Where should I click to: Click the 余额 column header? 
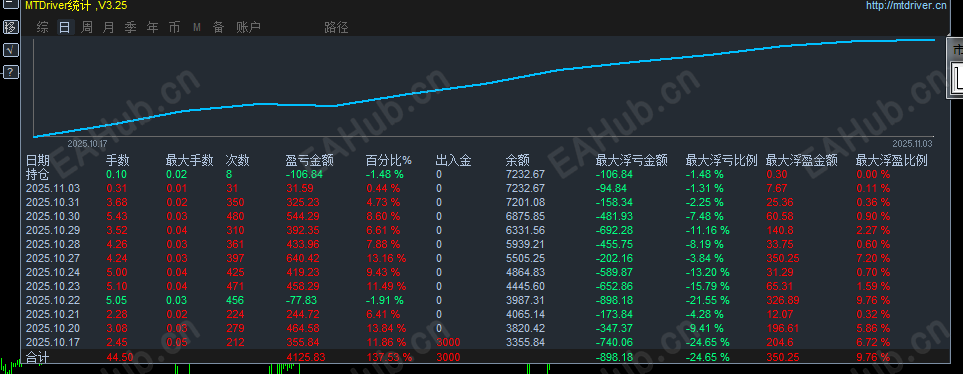[517, 161]
